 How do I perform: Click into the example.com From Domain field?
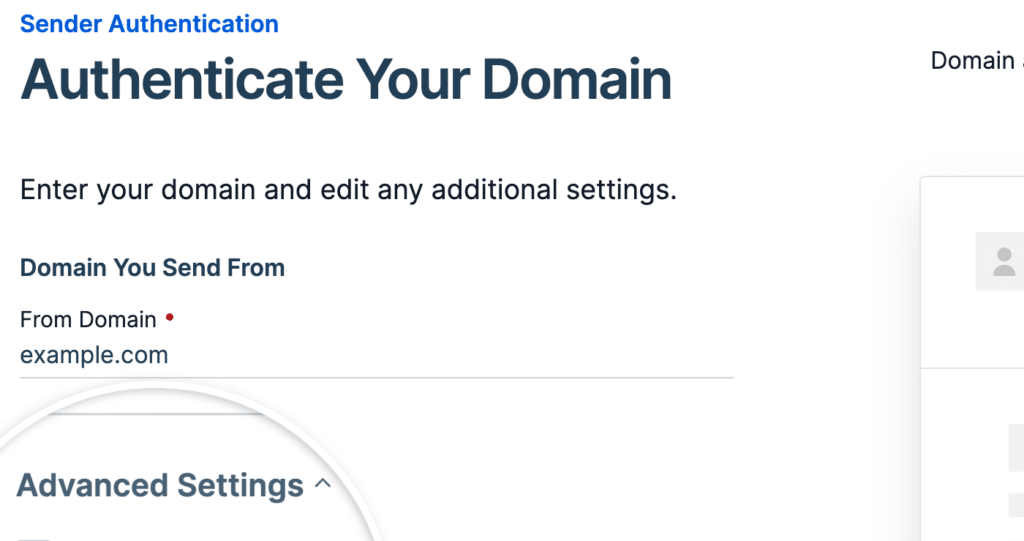pyautogui.click(x=377, y=355)
